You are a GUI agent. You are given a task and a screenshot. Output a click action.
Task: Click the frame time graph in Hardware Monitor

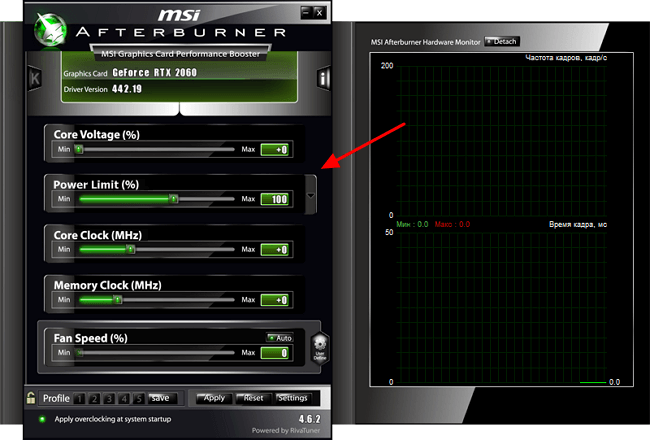click(x=501, y=307)
